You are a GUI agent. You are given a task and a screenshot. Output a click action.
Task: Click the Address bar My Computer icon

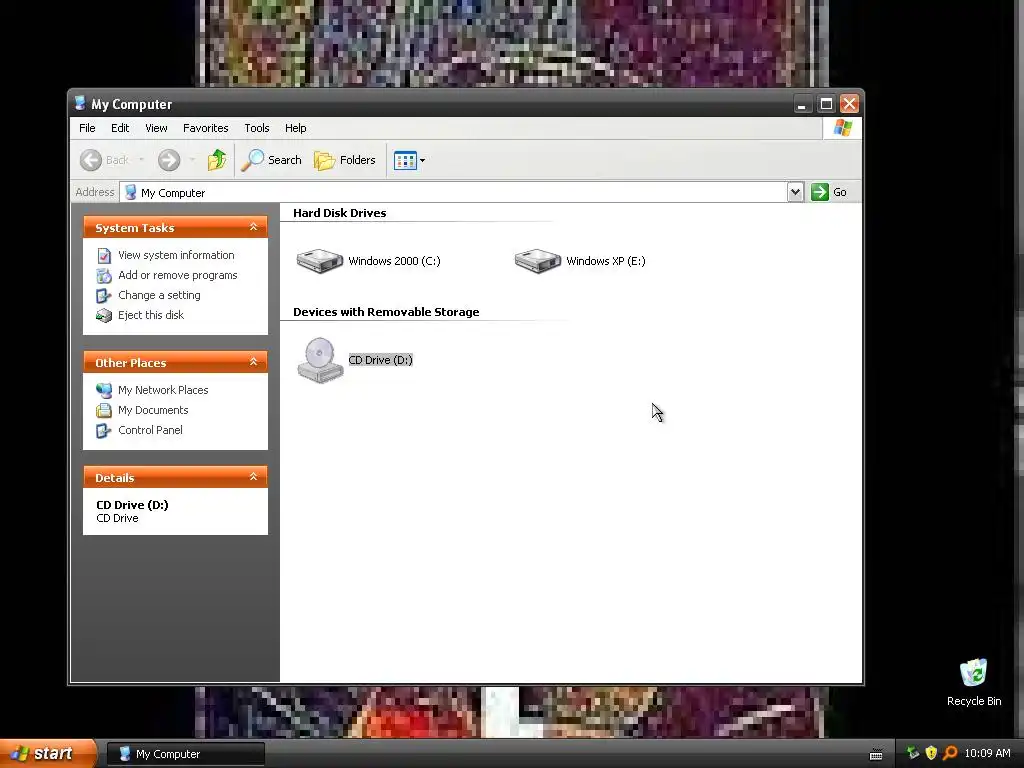[x=131, y=192]
